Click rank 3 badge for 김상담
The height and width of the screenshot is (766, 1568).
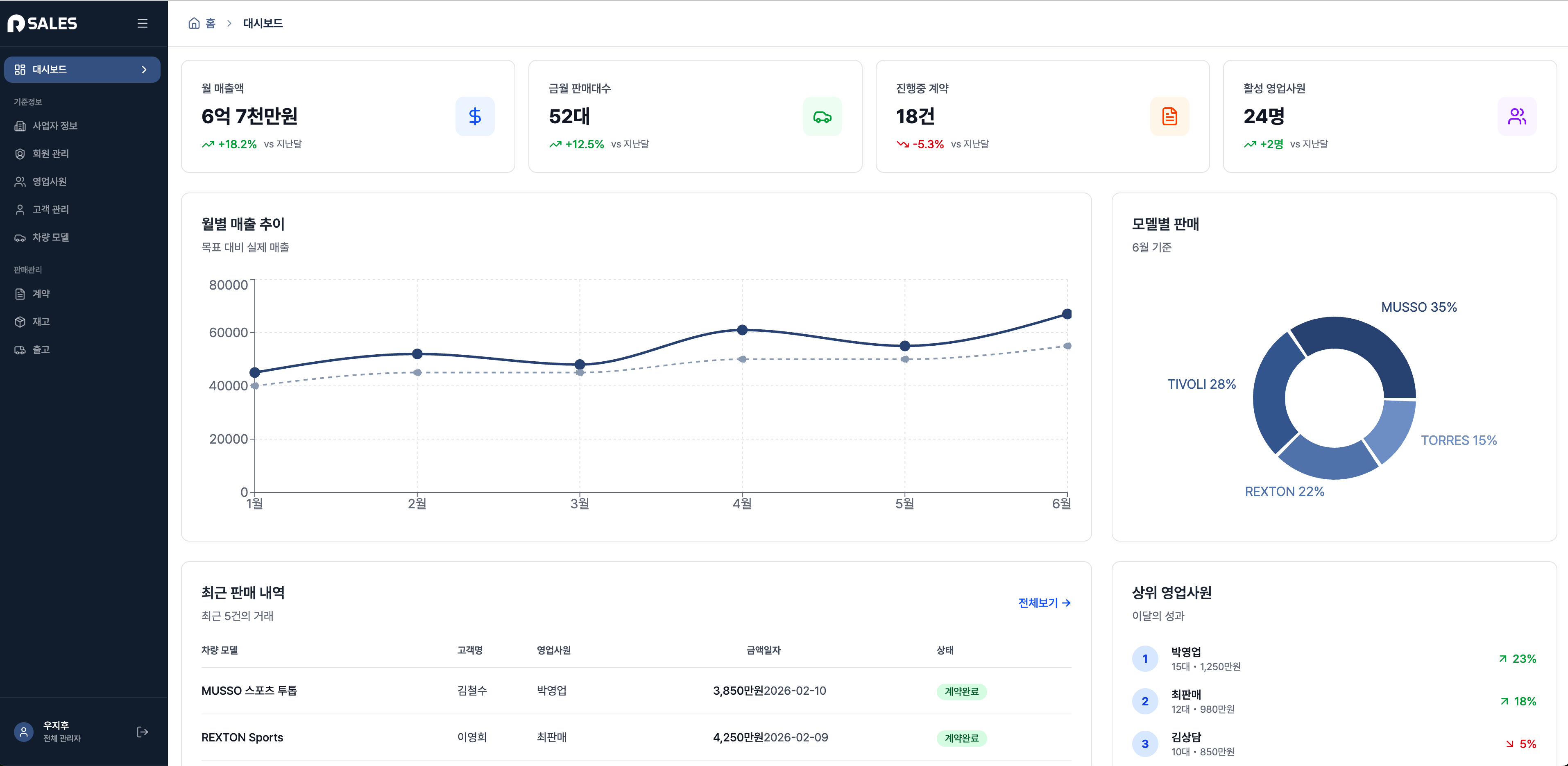[1145, 744]
